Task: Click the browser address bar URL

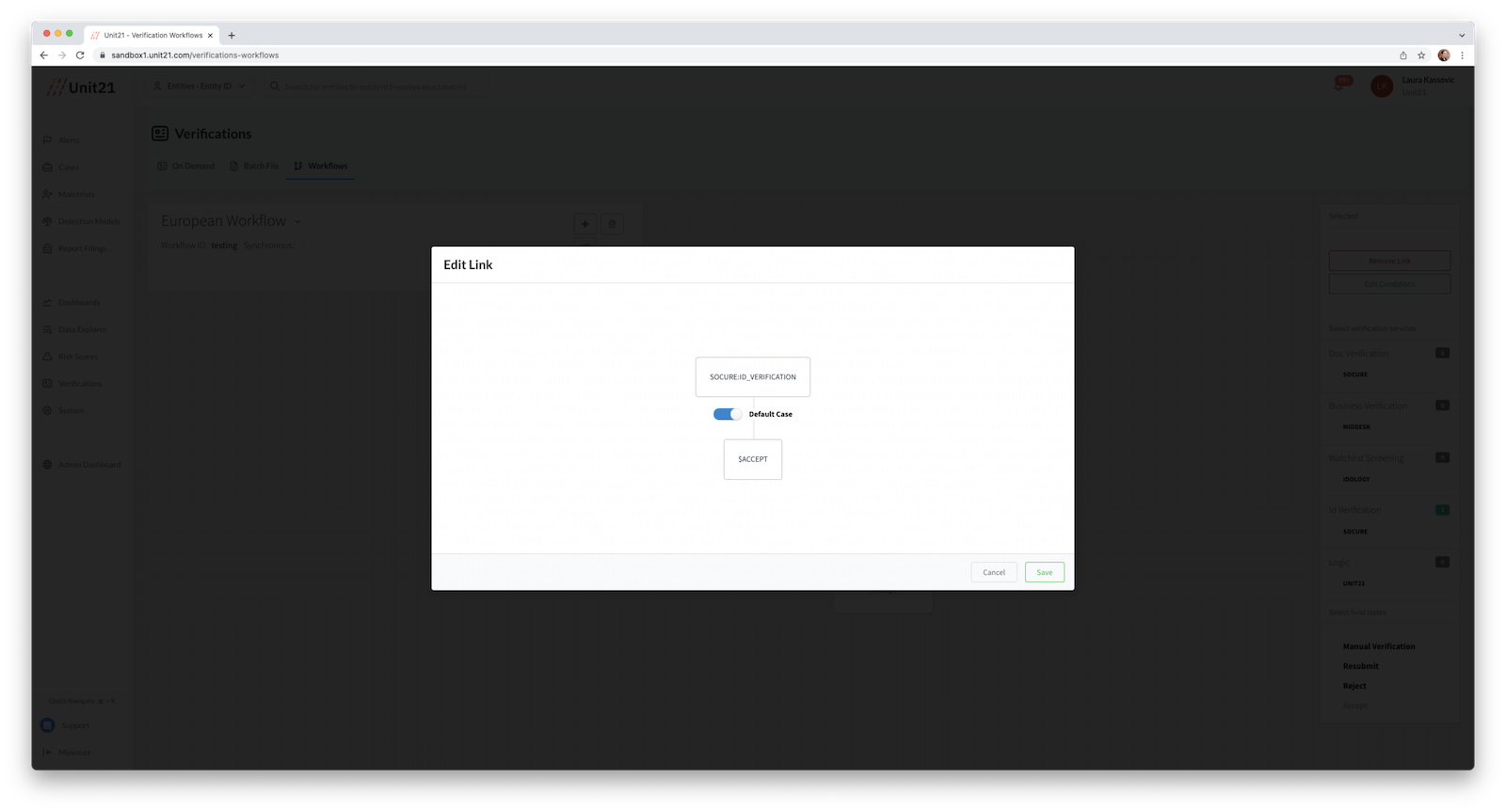Action: [x=195, y=56]
